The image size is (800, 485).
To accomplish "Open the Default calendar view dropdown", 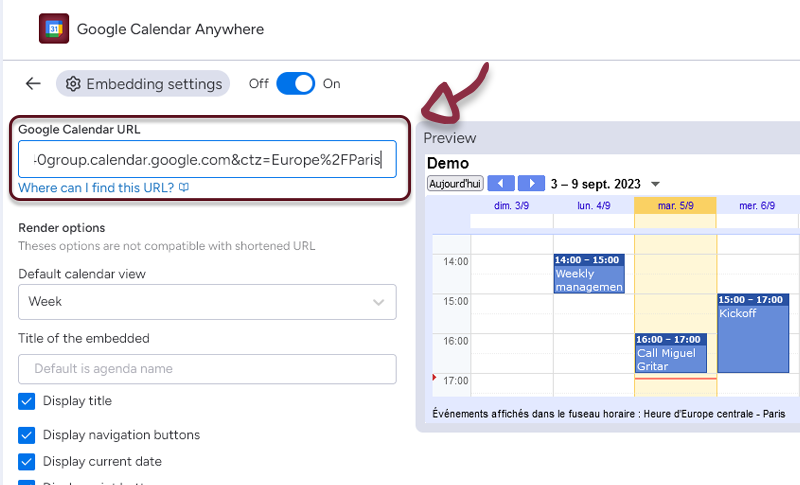I will click(x=207, y=301).
